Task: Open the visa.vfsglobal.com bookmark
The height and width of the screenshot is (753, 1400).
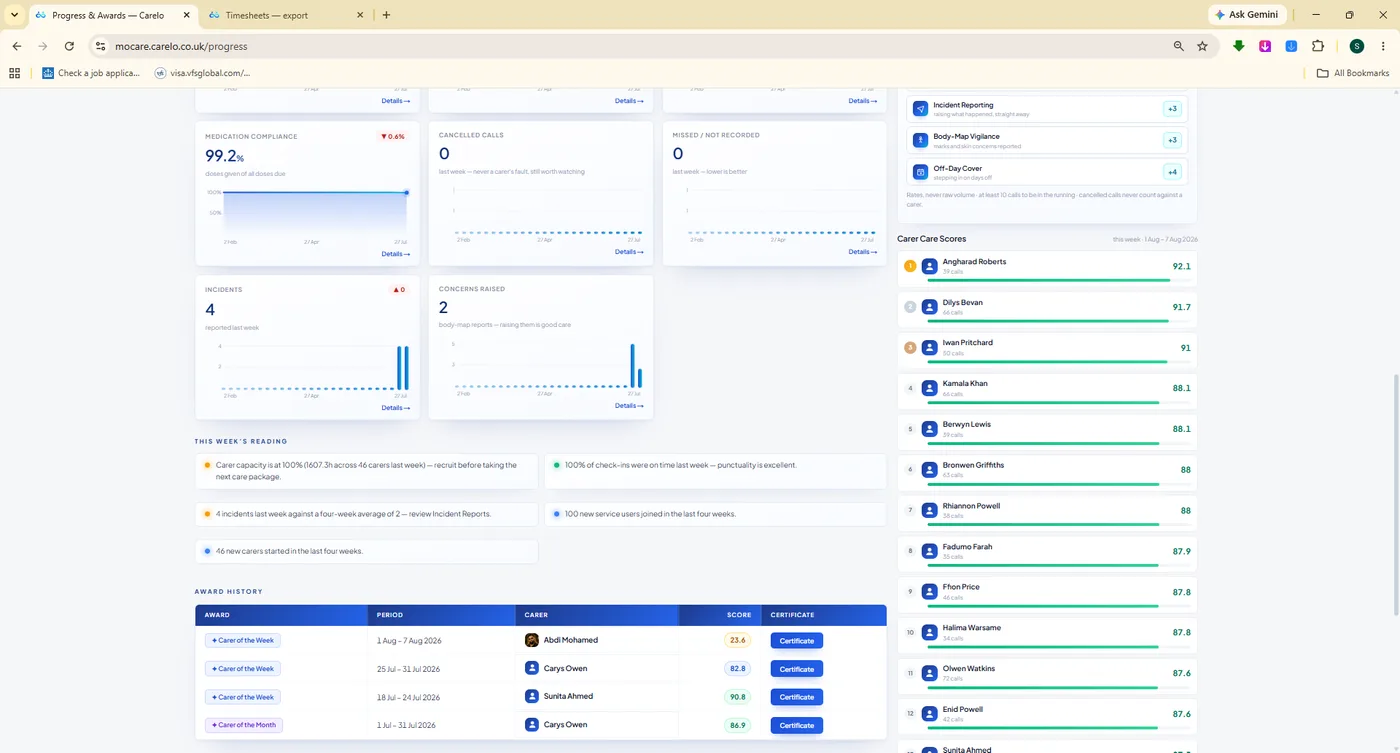Action: [x=203, y=73]
